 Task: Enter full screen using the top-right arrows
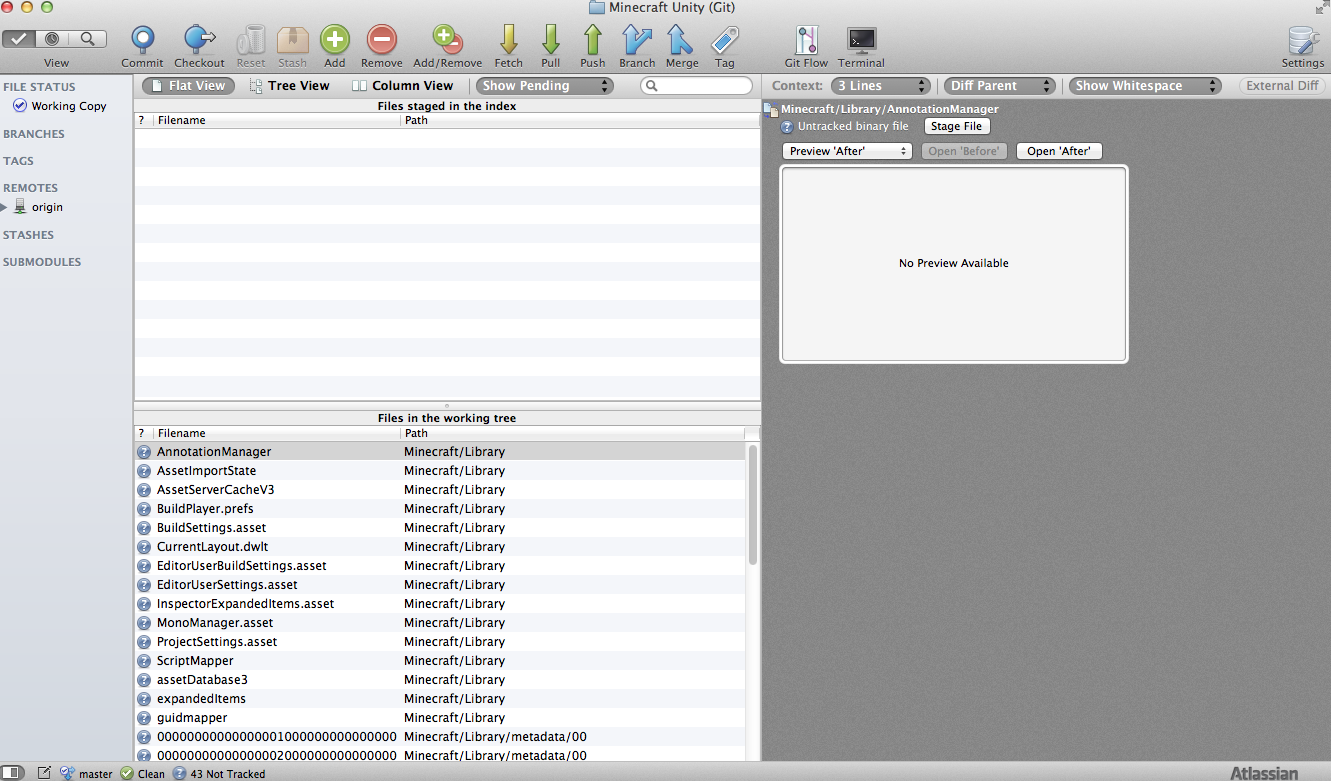[1322, 7]
